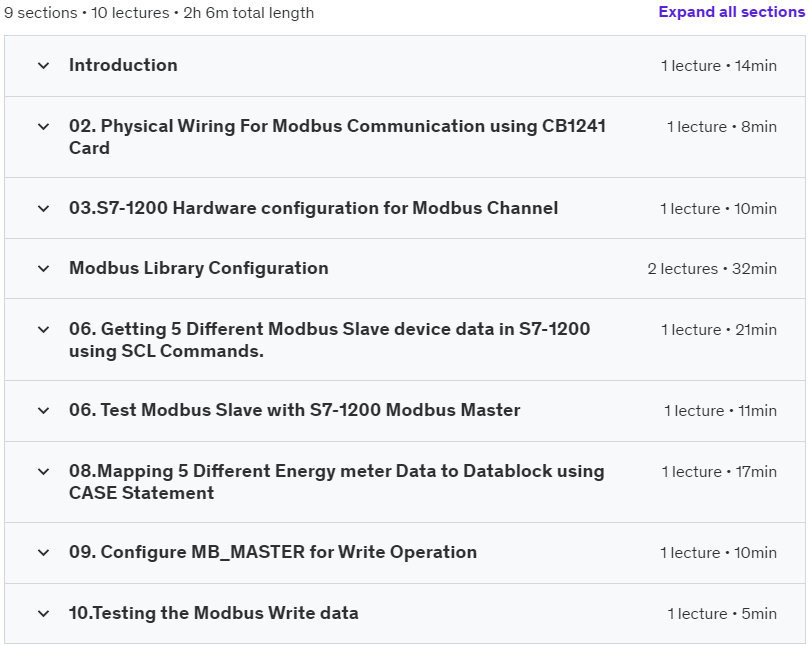The width and height of the screenshot is (808, 645).
Task: Click 09. Configure MB_MASTER for Write Operation
Action: (272, 552)
